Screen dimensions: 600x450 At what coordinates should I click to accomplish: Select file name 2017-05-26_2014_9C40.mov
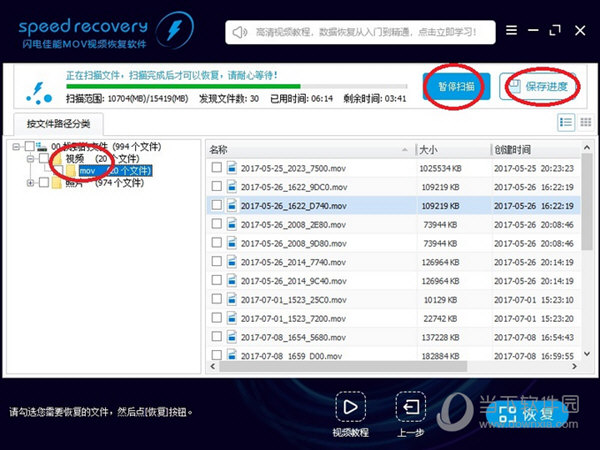click(293, 281)
